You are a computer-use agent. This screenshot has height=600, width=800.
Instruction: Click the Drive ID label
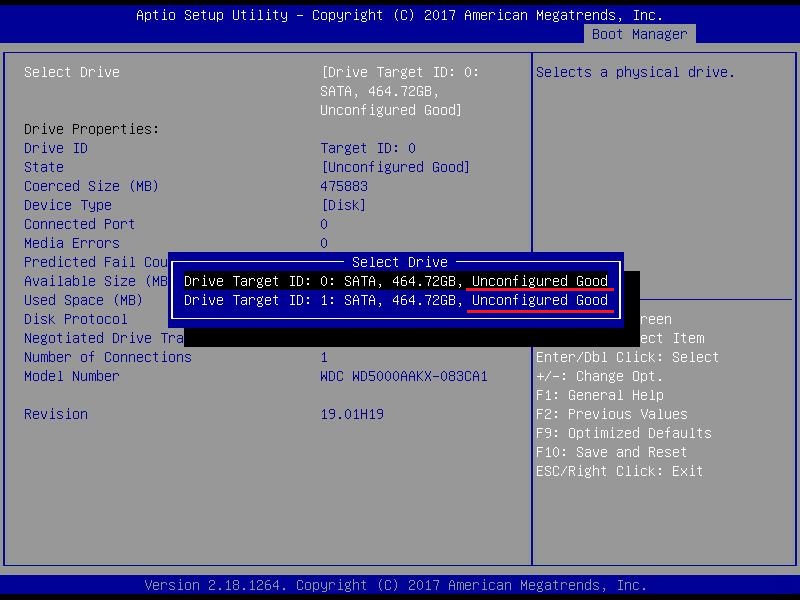(x=56, y=148)
